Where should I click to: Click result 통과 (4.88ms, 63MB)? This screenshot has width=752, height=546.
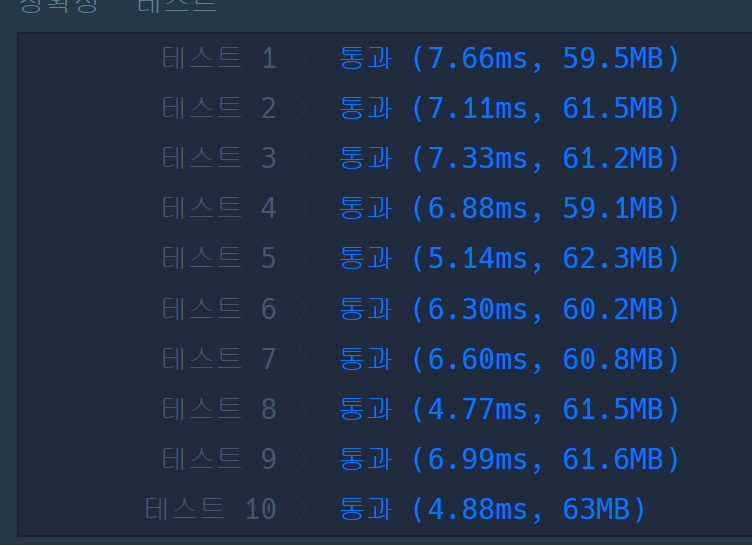[x=493, y=510]
